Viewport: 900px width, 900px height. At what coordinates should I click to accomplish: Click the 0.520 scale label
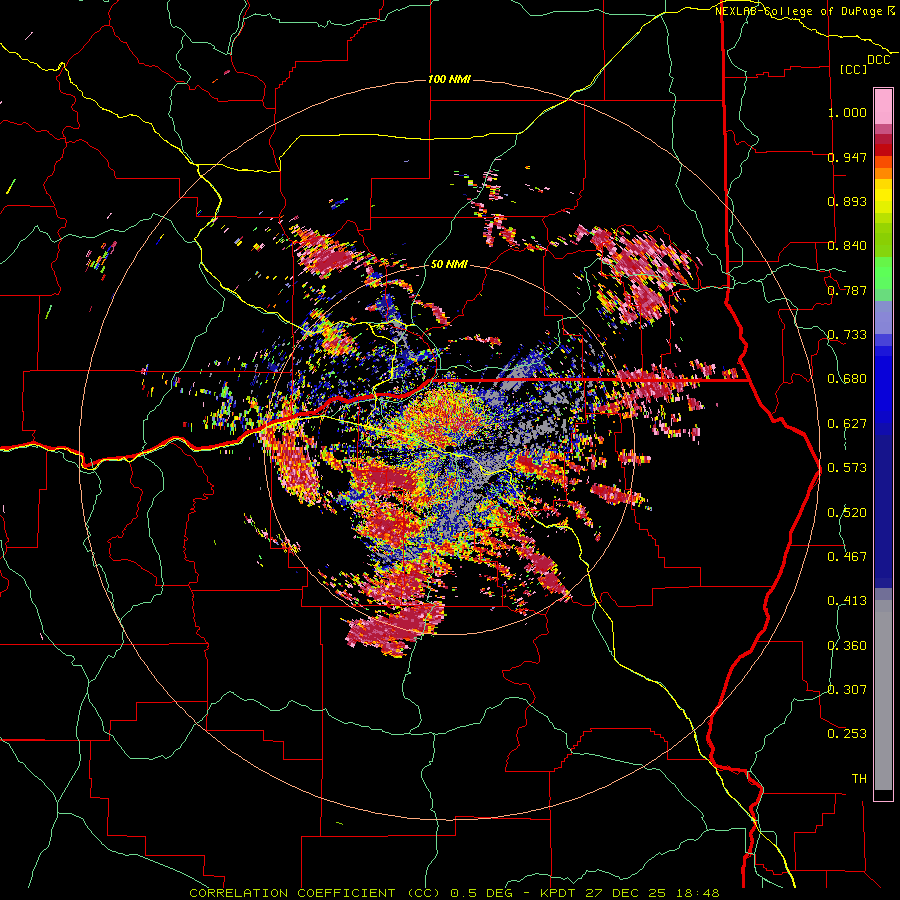click(847, 512)
